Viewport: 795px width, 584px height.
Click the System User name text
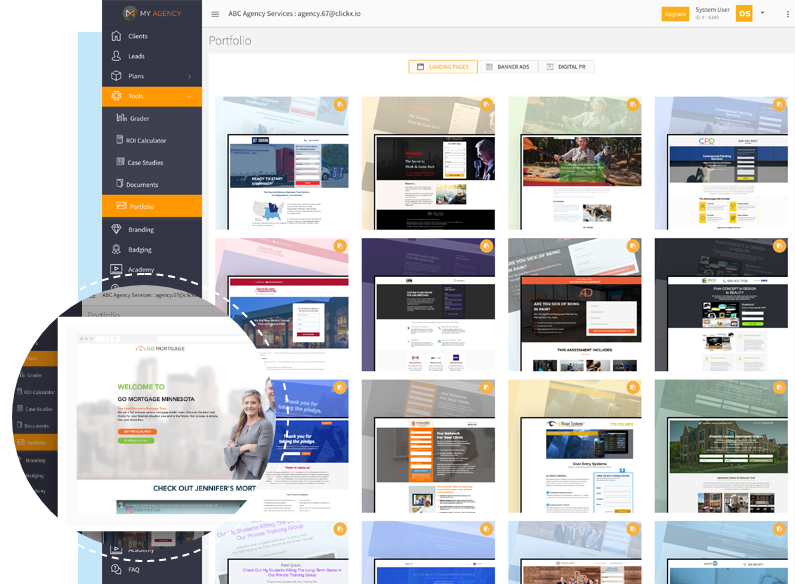point(712,10)
